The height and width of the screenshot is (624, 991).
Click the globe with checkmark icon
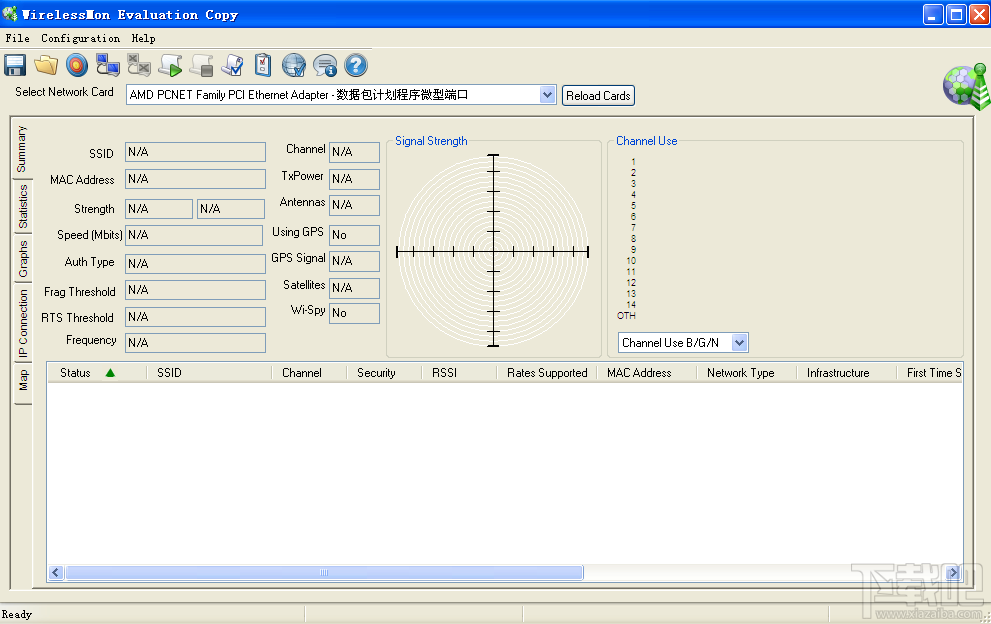pos(294,66)
